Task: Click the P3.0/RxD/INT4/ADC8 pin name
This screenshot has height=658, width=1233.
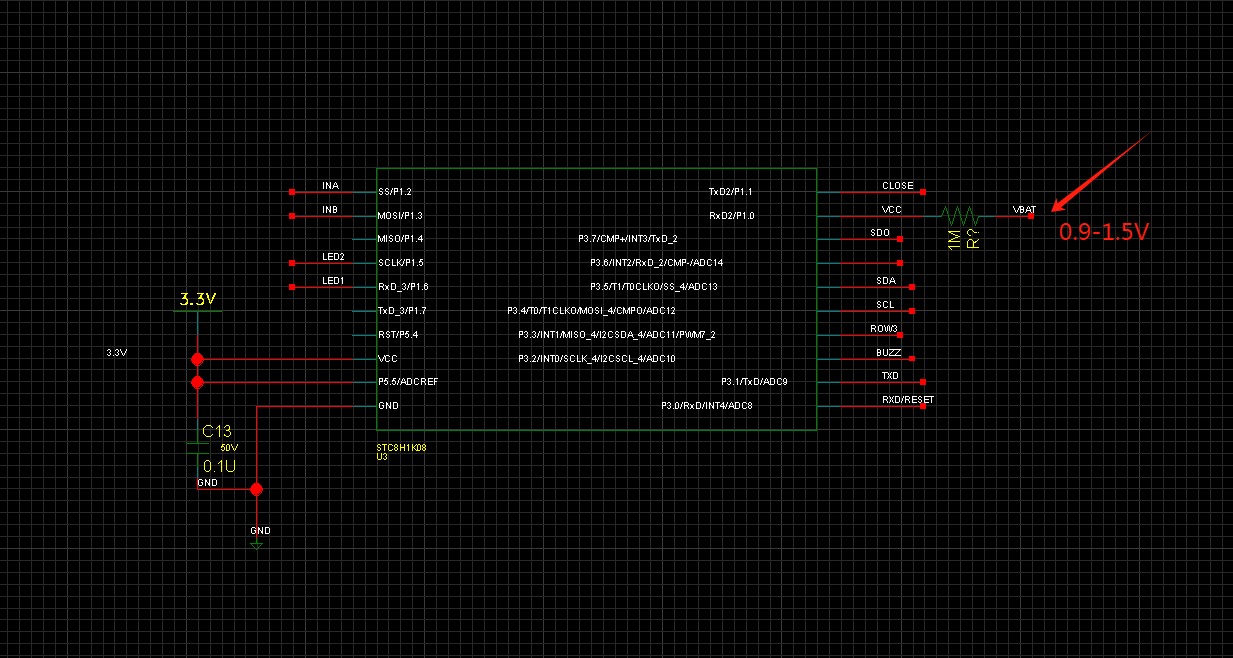Action: pos(706,406)
